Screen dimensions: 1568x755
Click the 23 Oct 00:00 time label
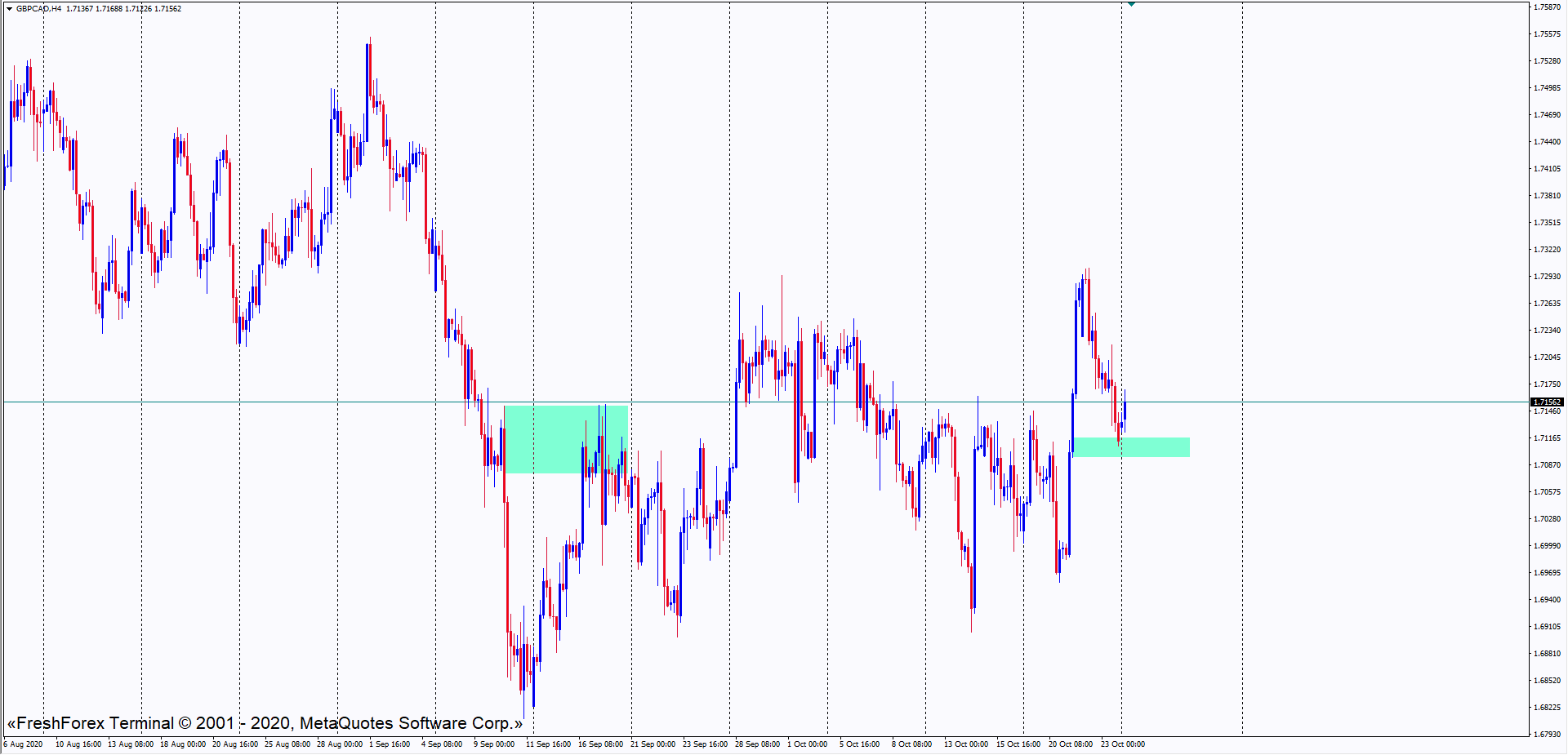coord(1123,744)
